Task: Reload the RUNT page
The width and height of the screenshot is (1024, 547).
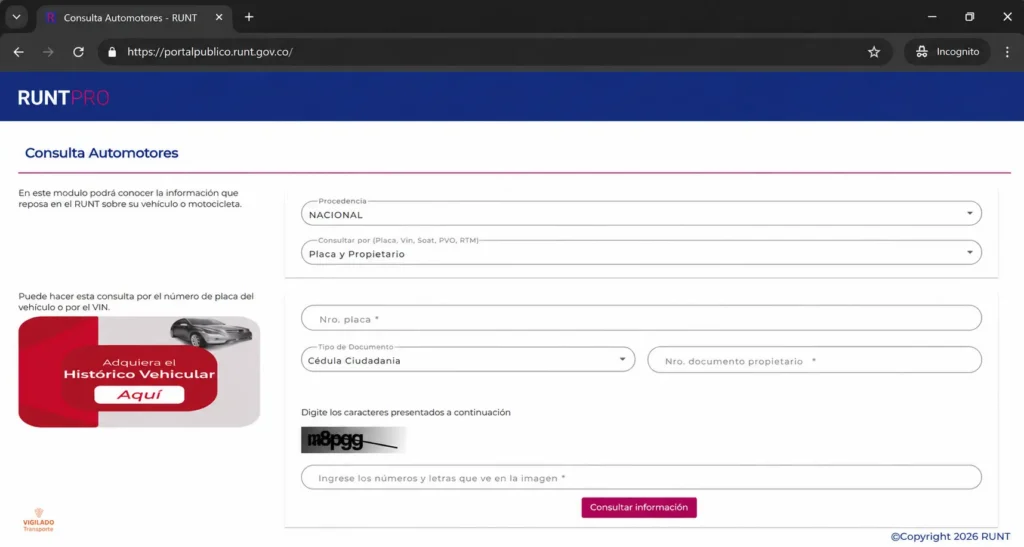Action: click(78, 52)
